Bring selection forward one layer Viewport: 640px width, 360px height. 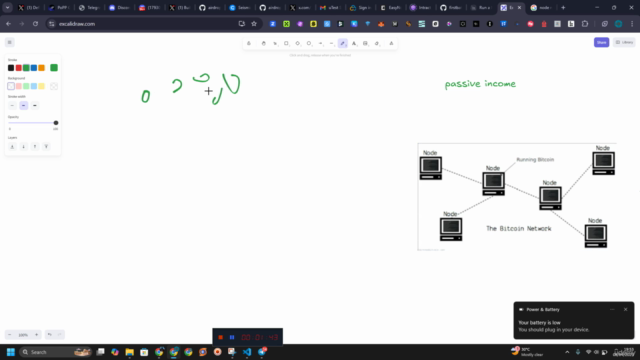[35, 147]
